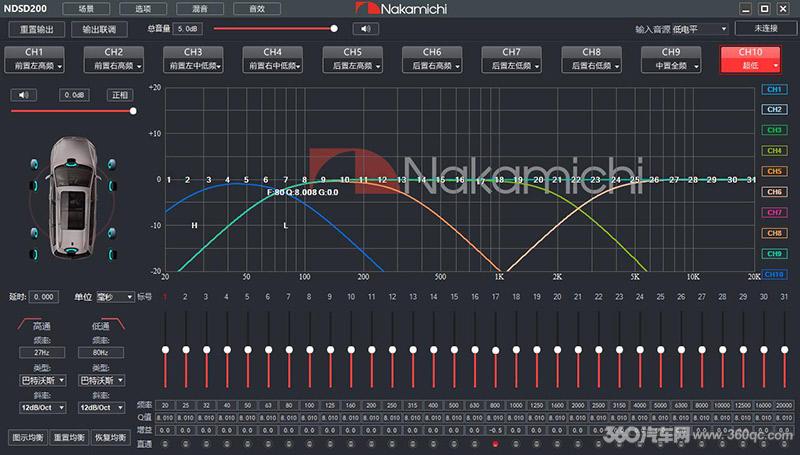Viewport: 800px width, 455px height.
Task: Open low-pass 巴特沃斯 filter type dropdown
Action: click(101, 381)
